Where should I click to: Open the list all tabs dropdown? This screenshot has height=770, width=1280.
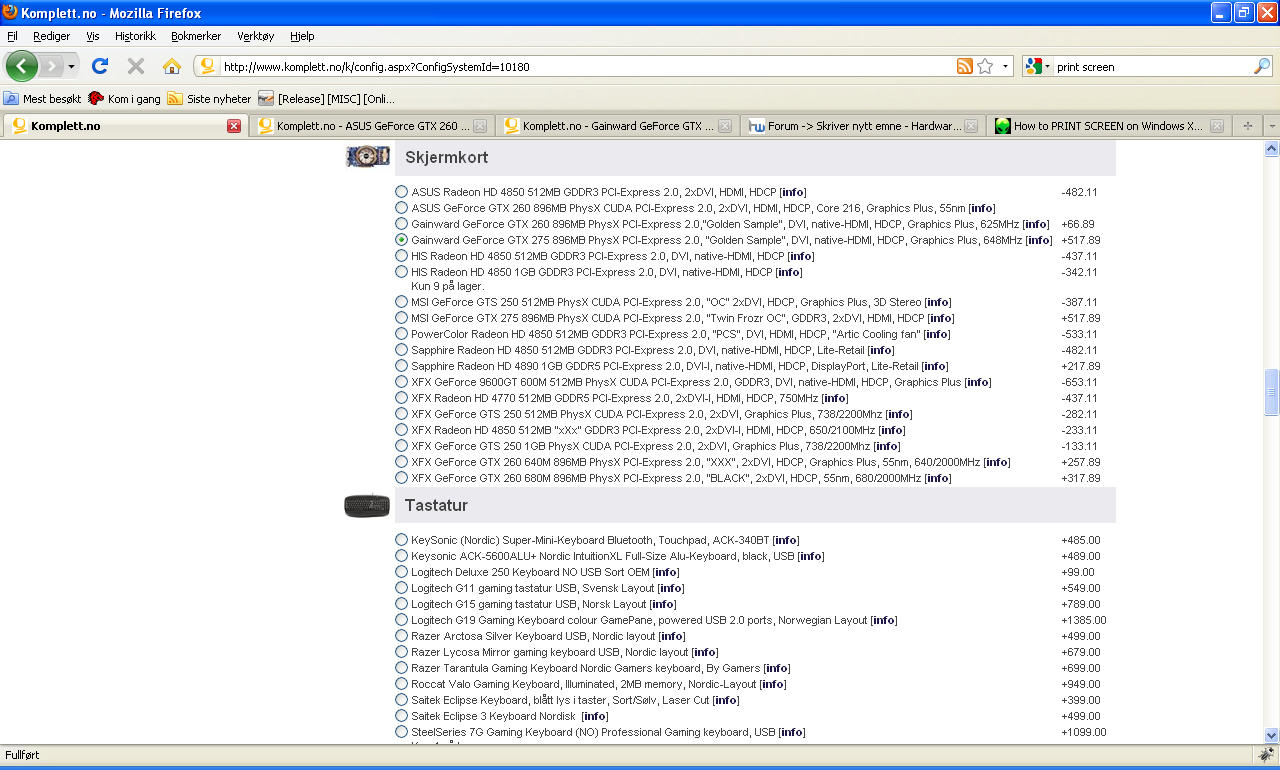[x=1271, y=126]
